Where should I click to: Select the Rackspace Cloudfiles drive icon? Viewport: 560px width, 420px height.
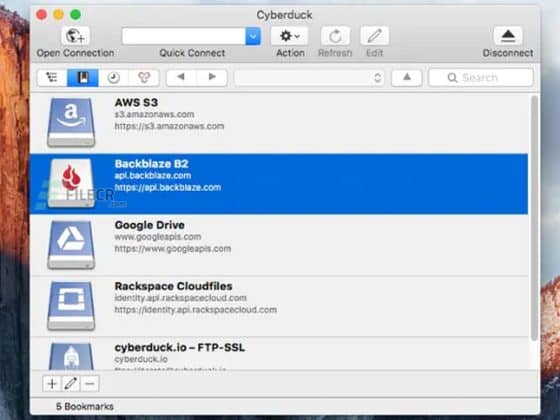click(71, 306)
